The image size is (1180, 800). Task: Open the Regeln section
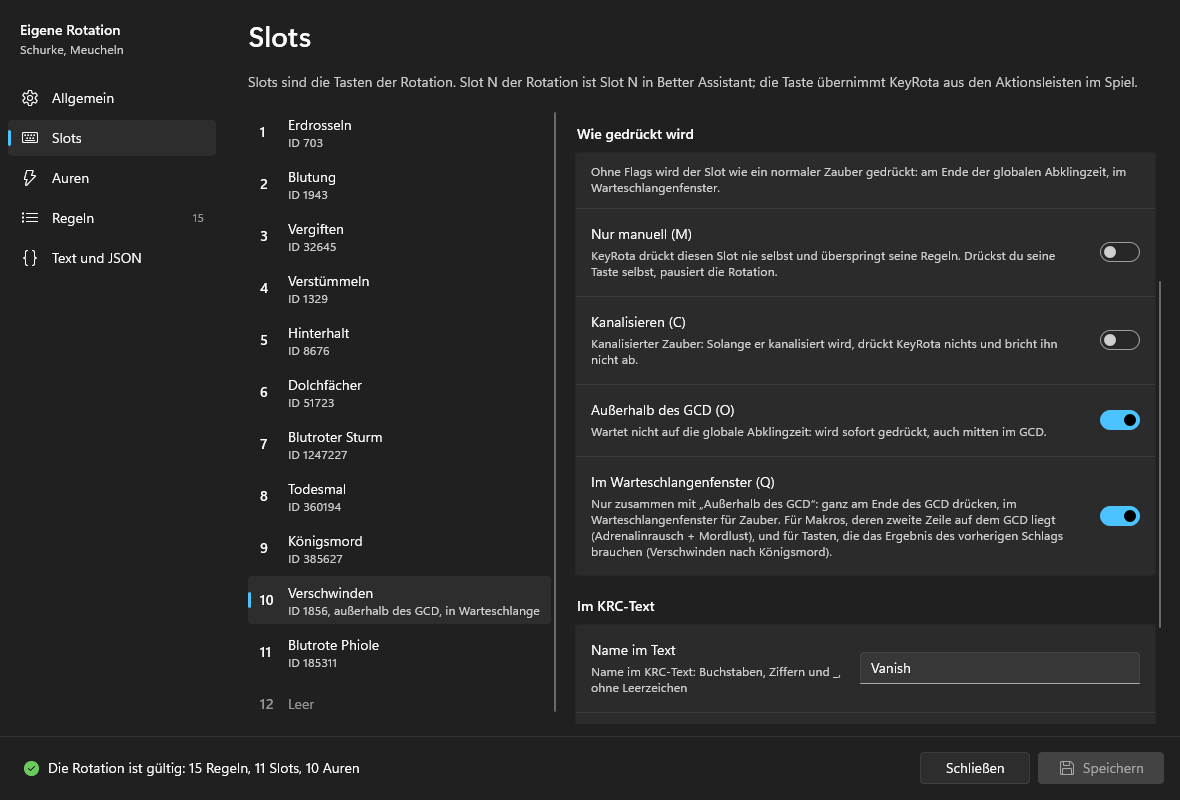point(111,217)
